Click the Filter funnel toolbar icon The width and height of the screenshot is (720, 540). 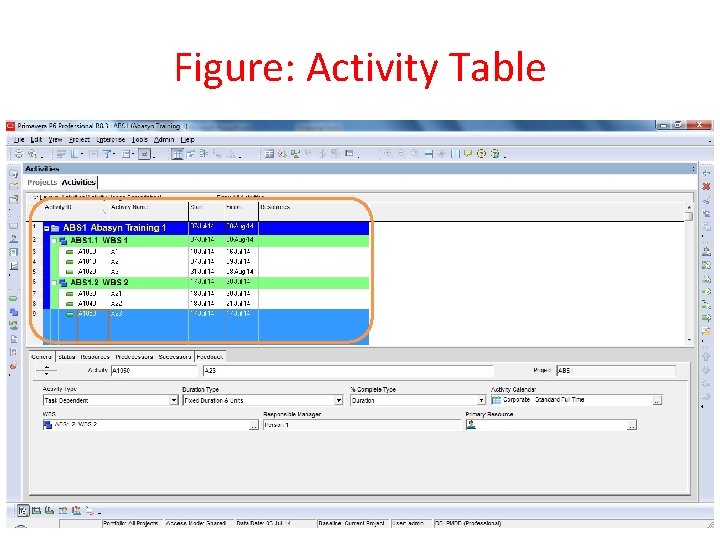tap(107, 154)
